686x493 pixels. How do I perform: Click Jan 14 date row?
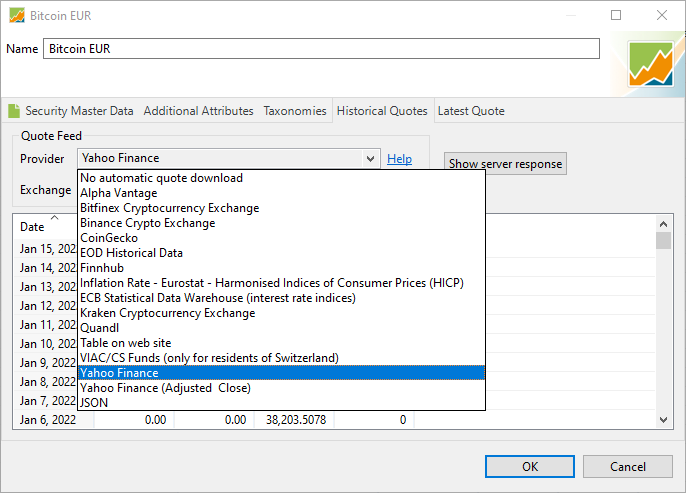click(47, 268)
